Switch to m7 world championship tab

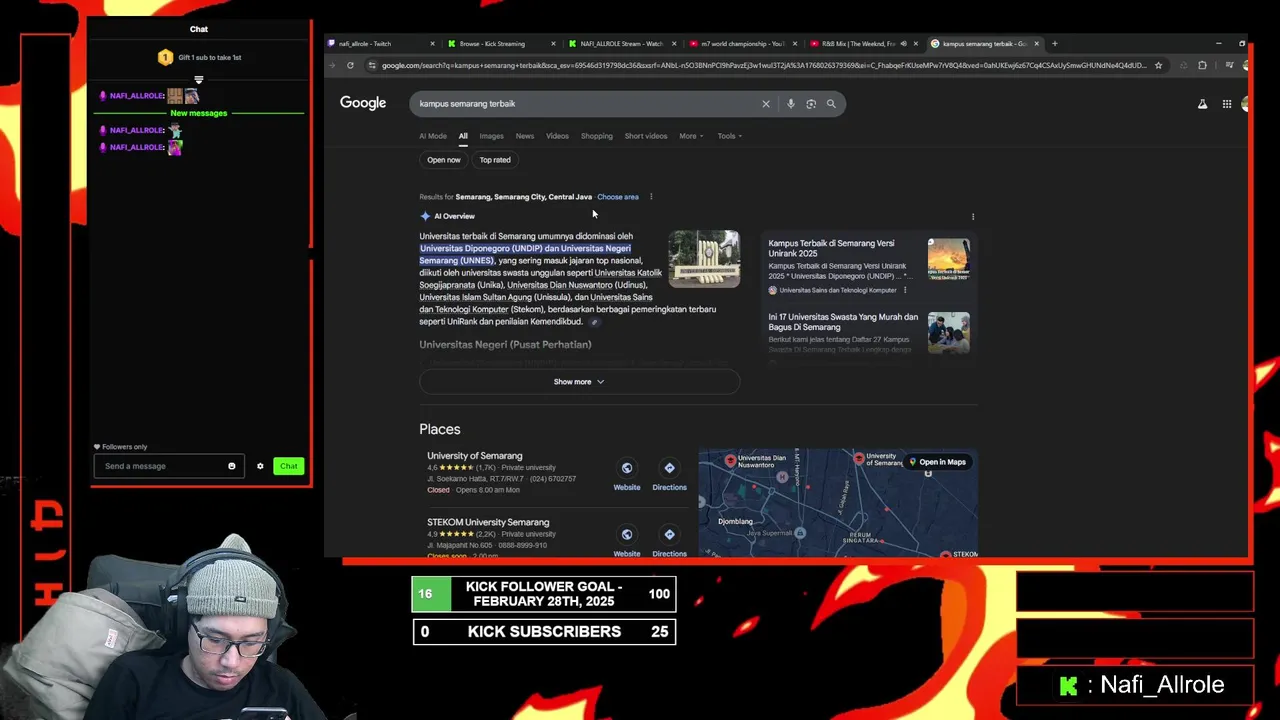coord(742,44)
